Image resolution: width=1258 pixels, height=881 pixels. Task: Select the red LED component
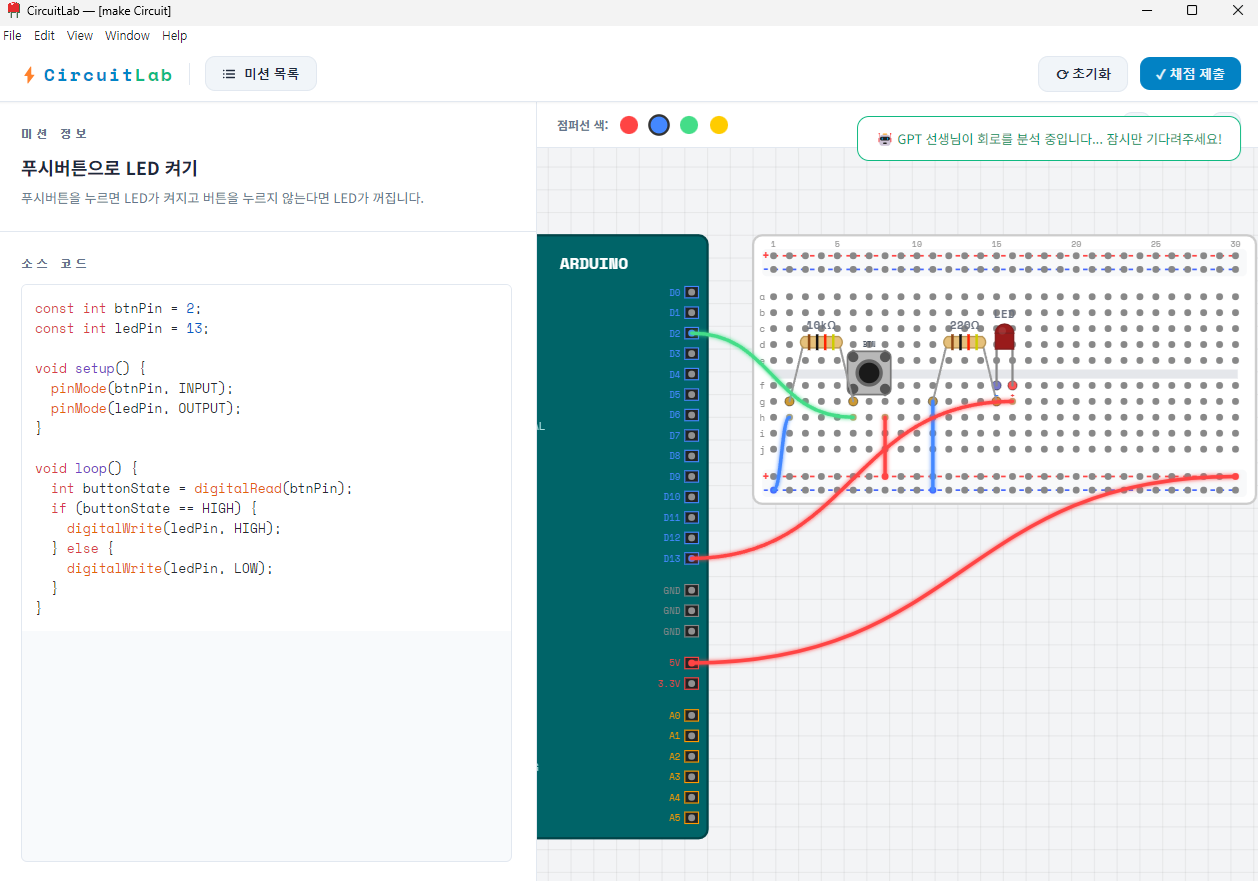[1004, 337]
